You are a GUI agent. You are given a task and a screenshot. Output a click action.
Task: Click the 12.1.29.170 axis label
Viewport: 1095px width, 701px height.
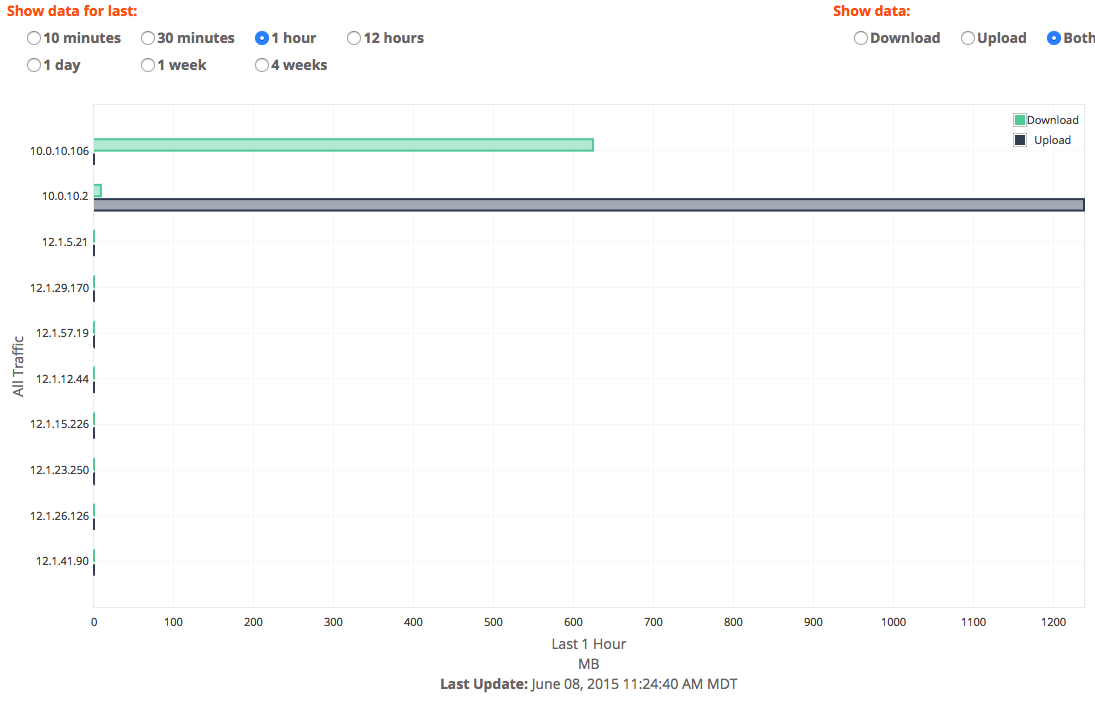click(x=60, y=288)
